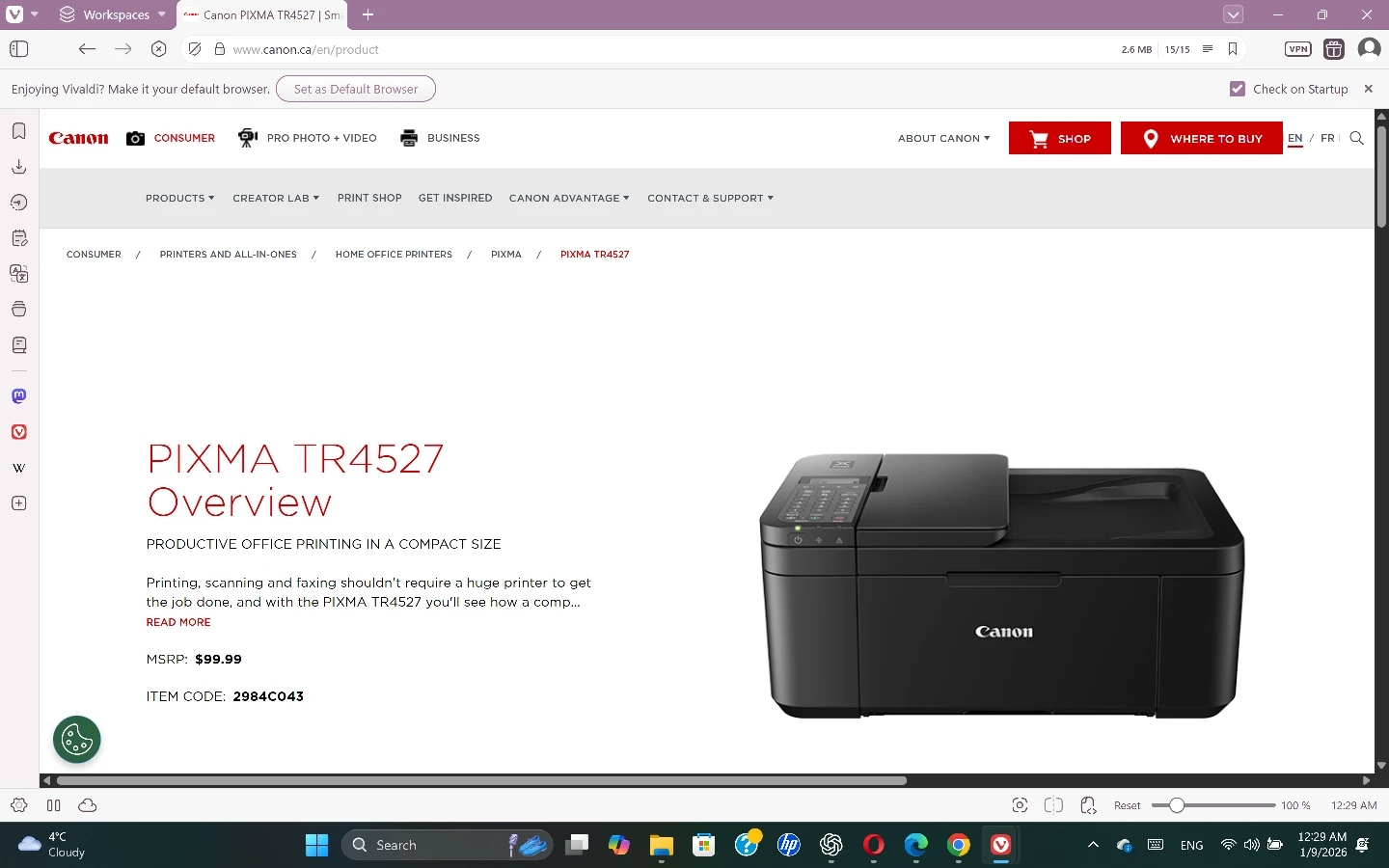Open HOME OFFICE PRINTERS breadcrumb
The width and height of the screenshot is (1389, 868).
point(394,255)
